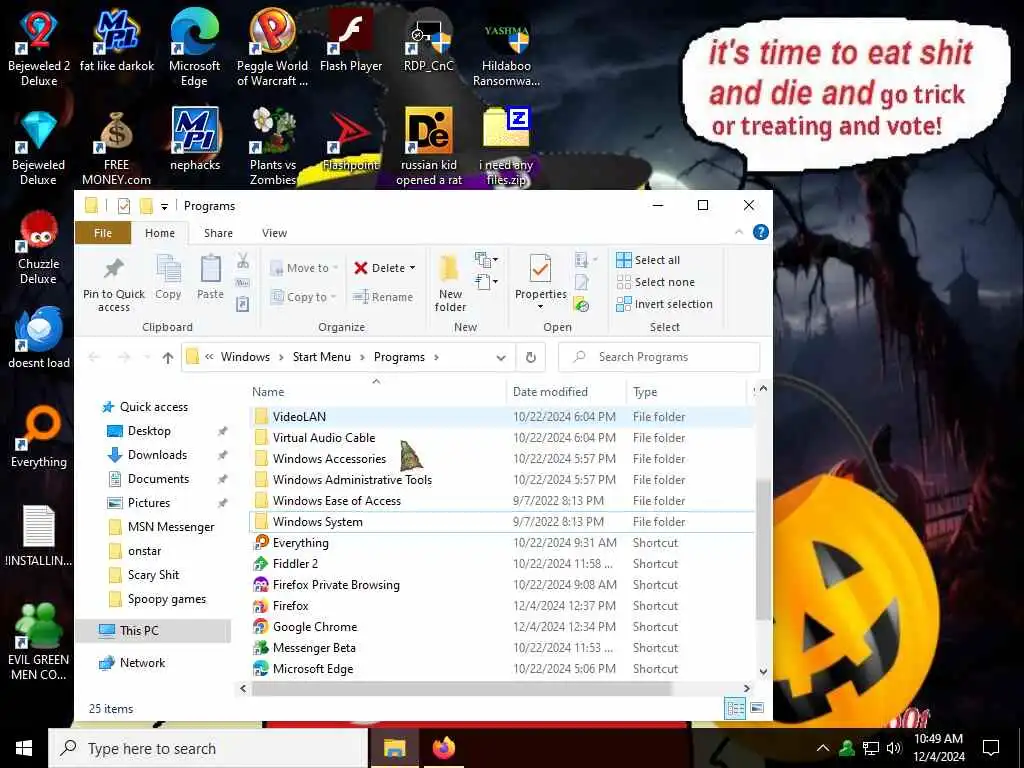Open volume control in tray

894,748
